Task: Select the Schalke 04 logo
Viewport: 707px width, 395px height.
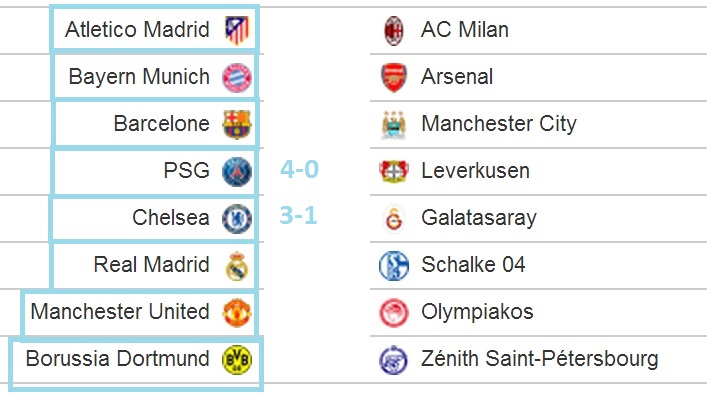Action: (394, 266)
